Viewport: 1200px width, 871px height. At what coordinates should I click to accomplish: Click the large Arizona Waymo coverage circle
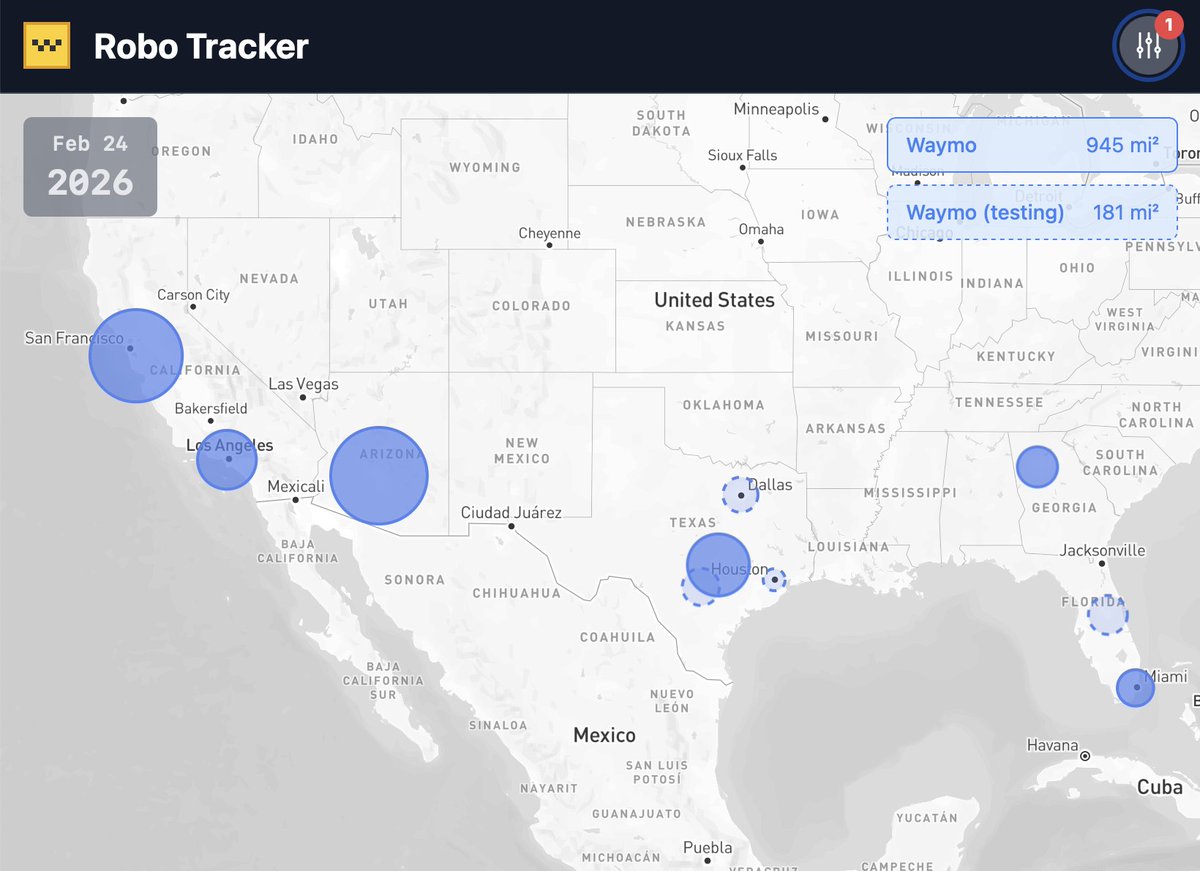pyautogui.click(x=379, y=476)
